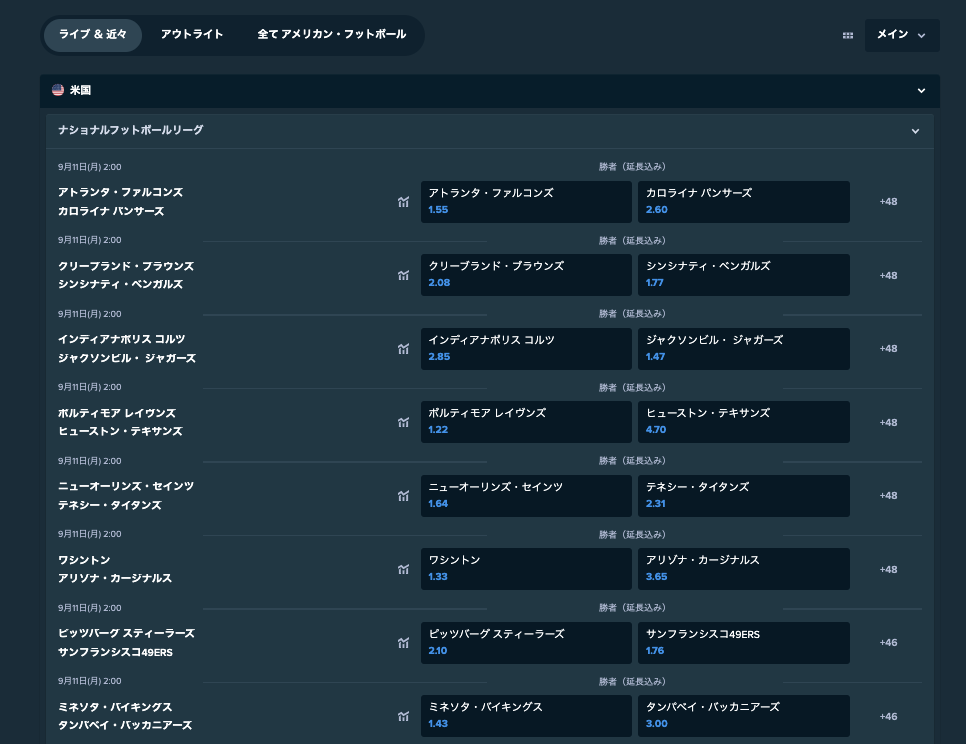Open stats icon for New Orleans Saints match
This screenshot has height=744, width=966.
click(x=404, y=496)
